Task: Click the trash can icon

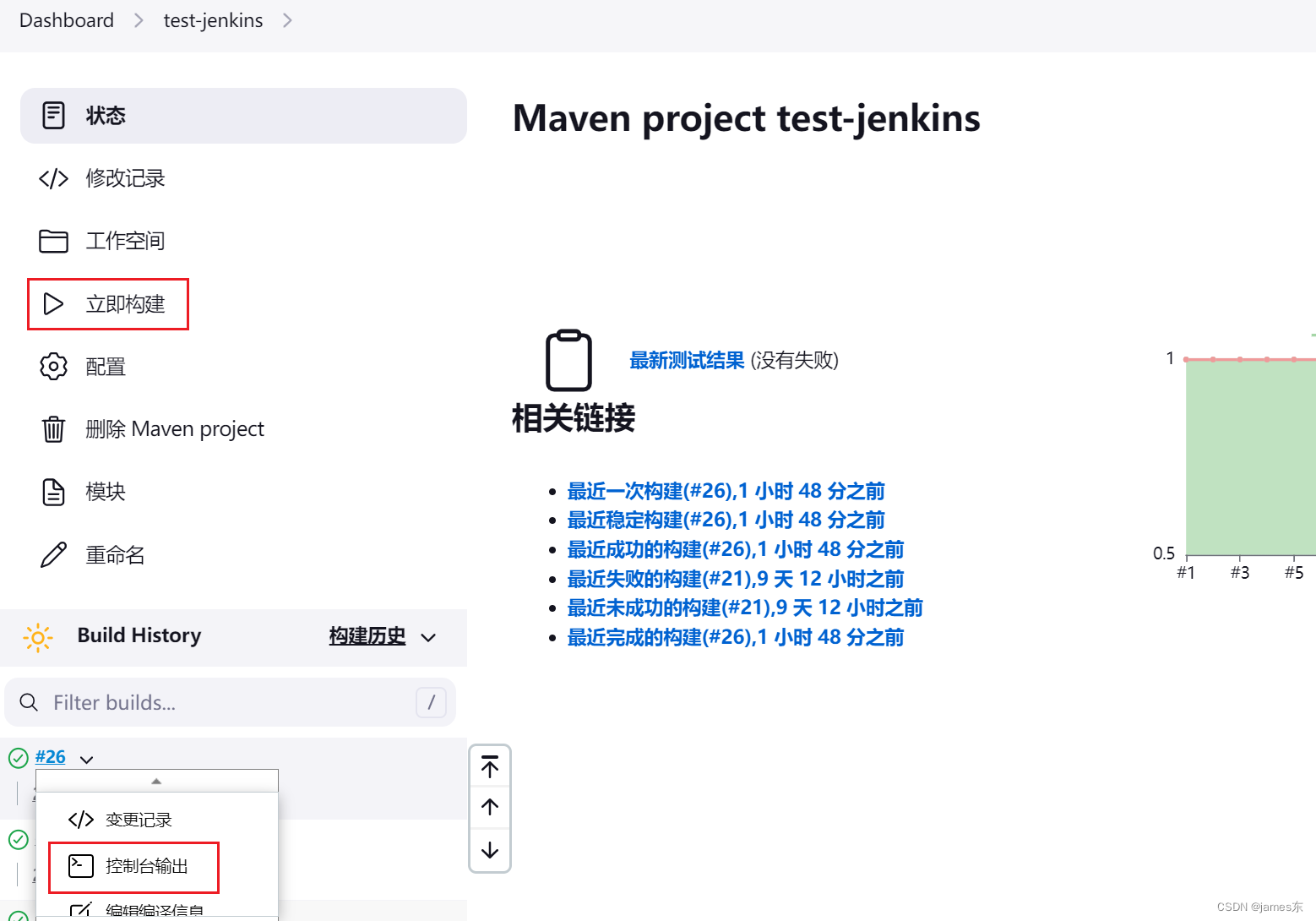Action: point(53,429)
